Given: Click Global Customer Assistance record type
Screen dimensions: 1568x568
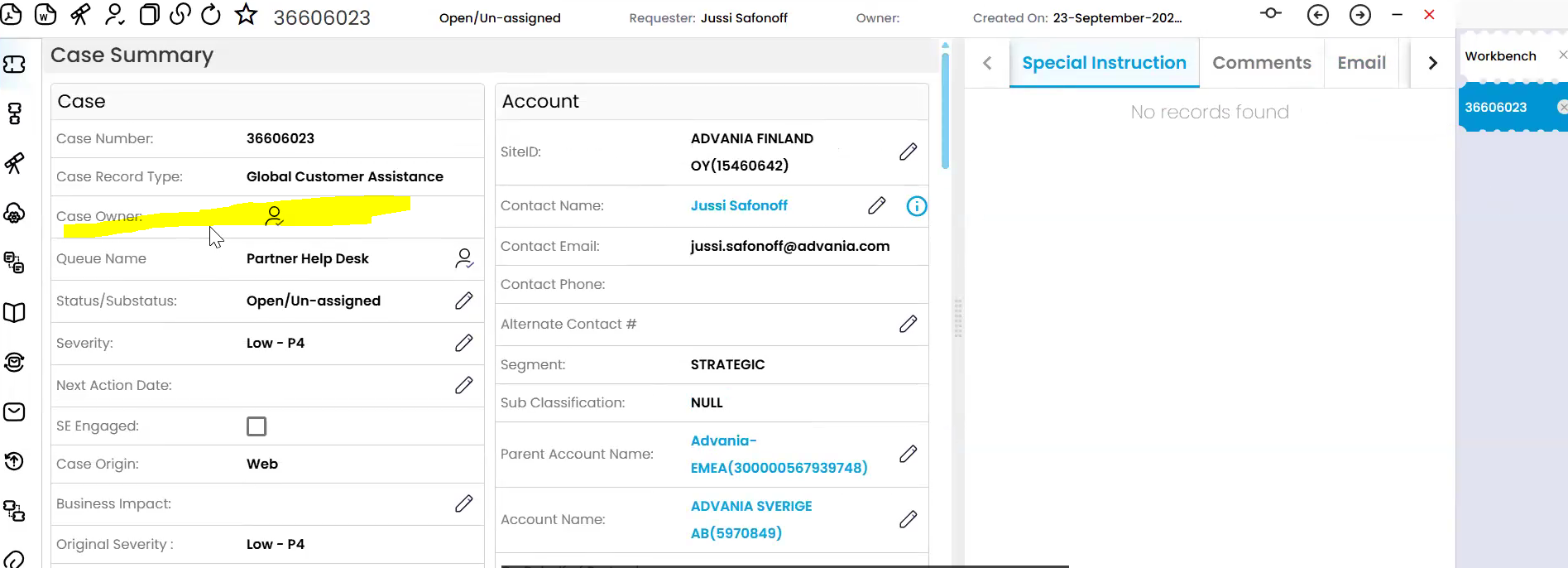Looking at the screenshot, I should point(345,176).
